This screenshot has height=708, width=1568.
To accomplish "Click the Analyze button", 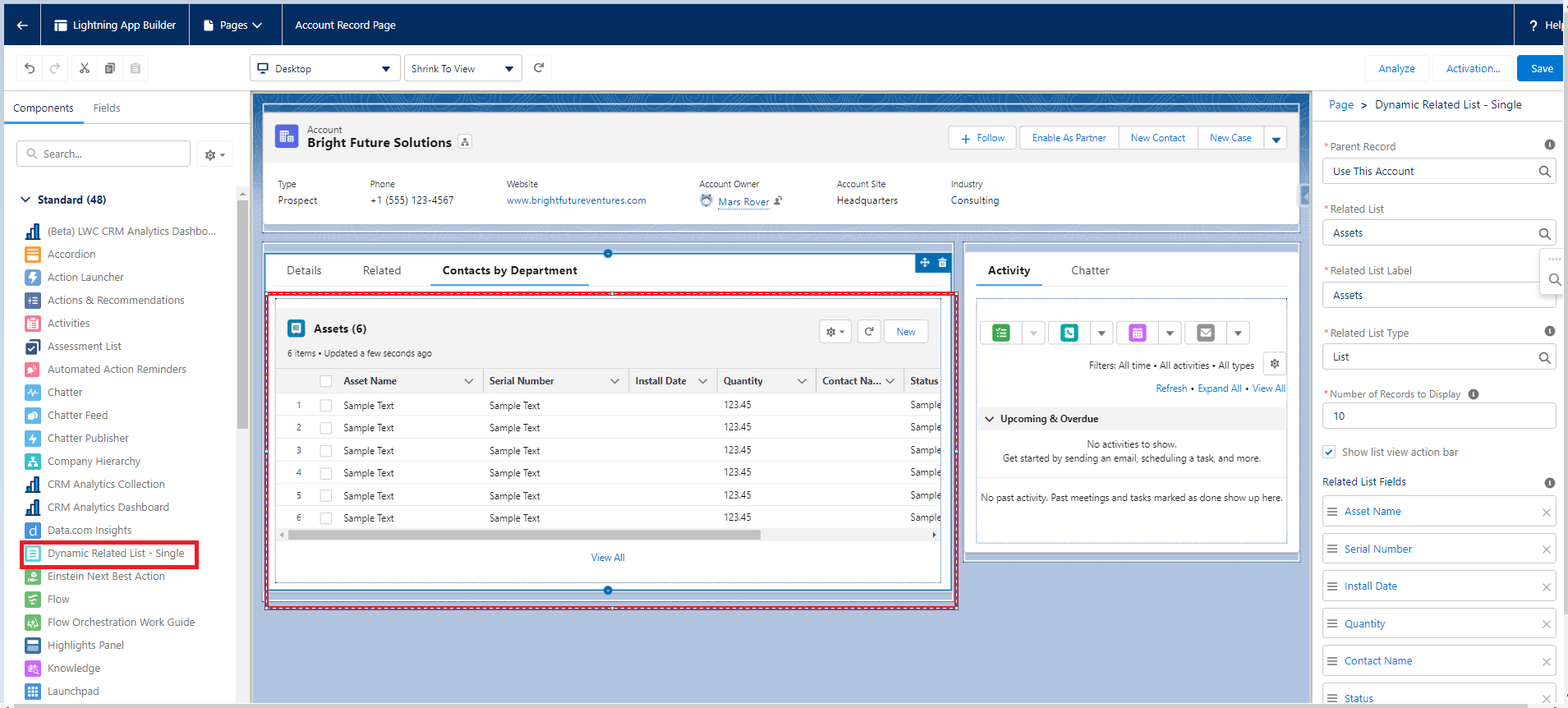I will click(1396, 68).
